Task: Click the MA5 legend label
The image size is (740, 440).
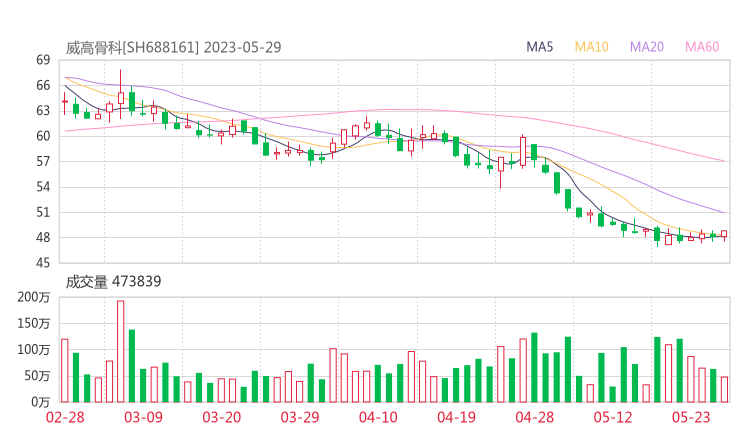Action: [539, 47]
